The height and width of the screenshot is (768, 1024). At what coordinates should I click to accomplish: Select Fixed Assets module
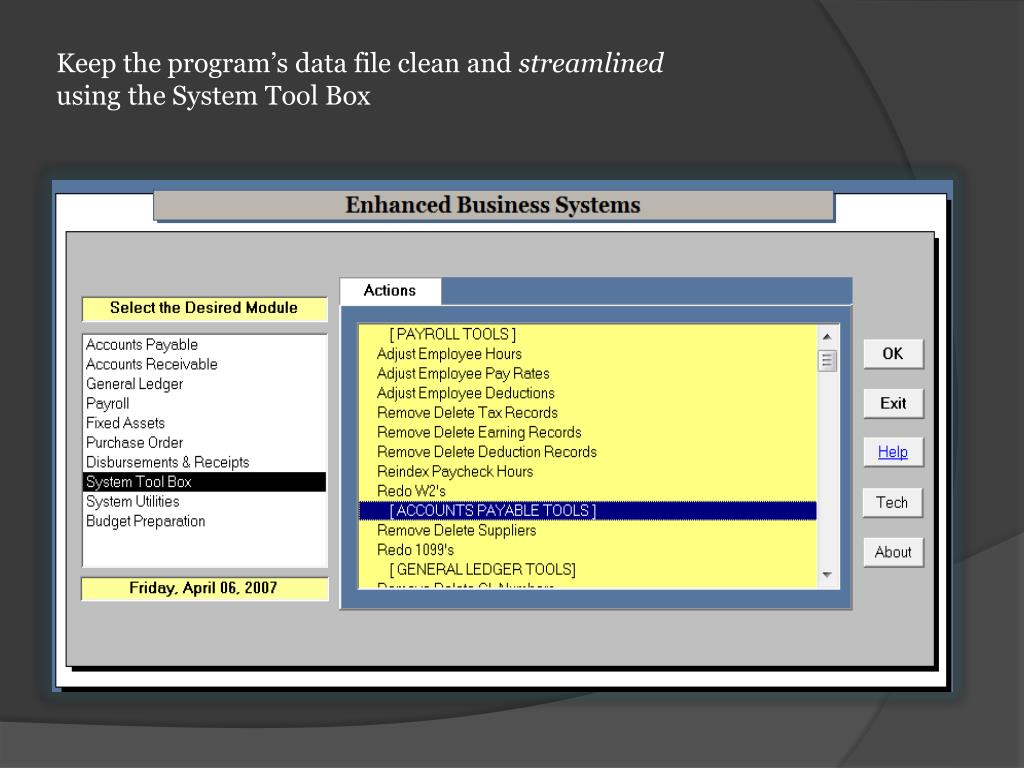tap(205, 423)
